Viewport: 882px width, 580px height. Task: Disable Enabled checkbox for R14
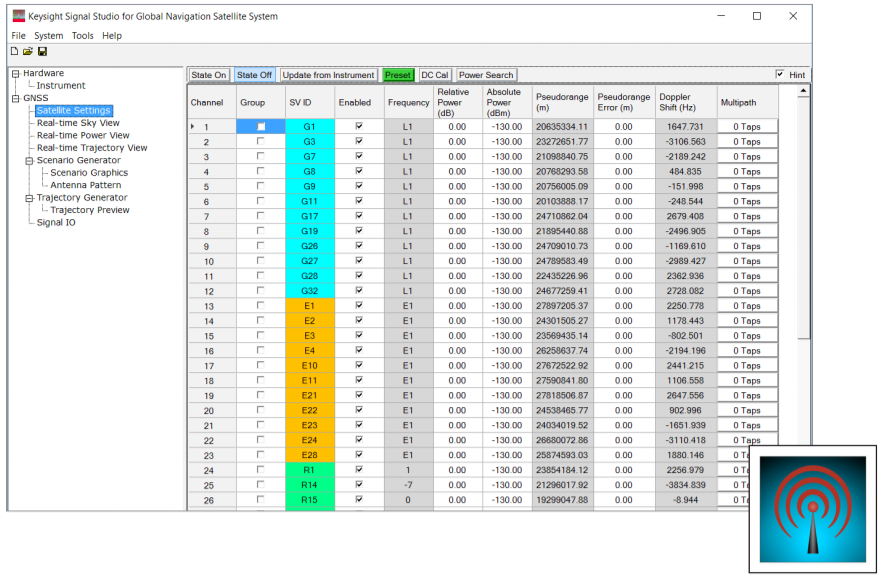tap(359, 484)
